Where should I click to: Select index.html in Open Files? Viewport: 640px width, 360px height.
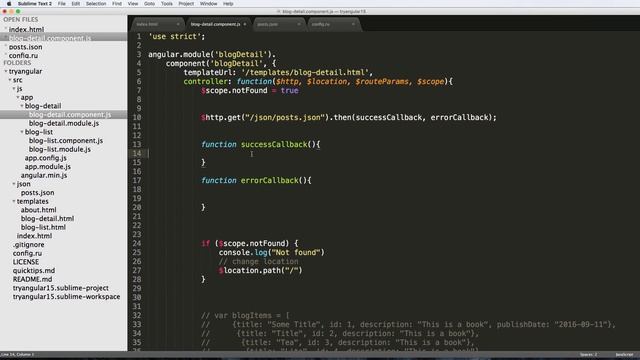coord(26,29)
